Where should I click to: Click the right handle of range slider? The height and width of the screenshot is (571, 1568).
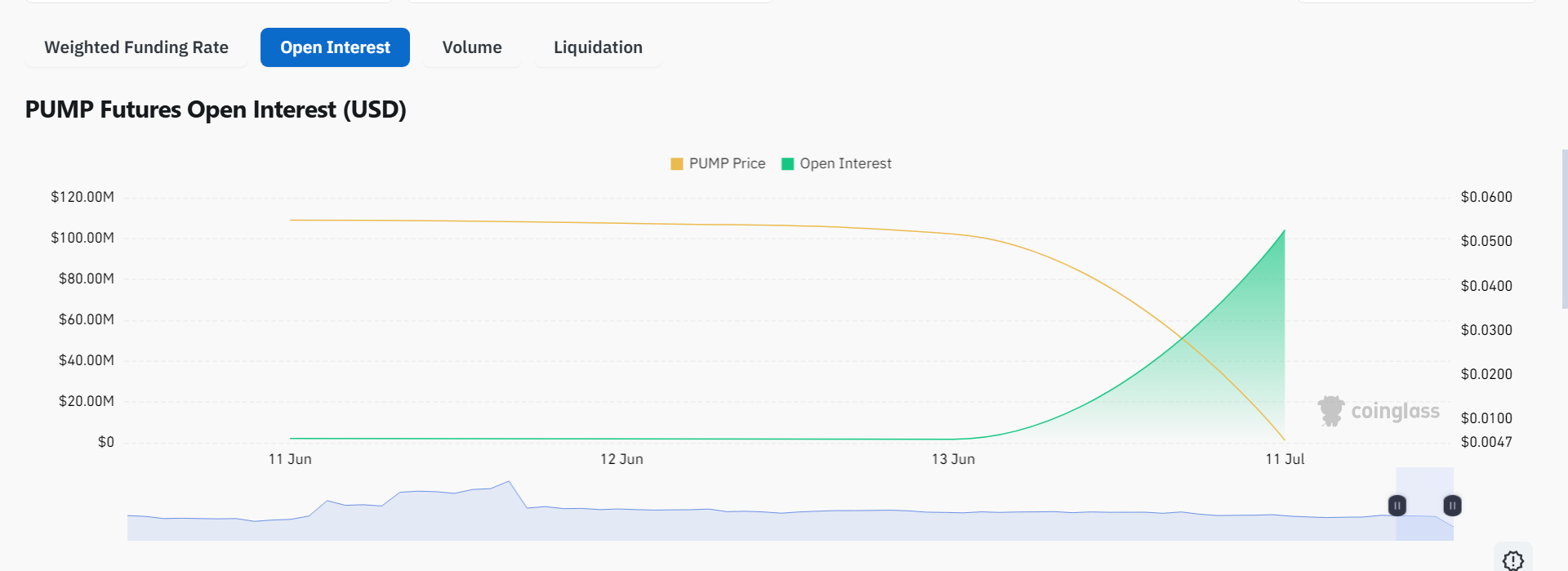point(1452,506)
